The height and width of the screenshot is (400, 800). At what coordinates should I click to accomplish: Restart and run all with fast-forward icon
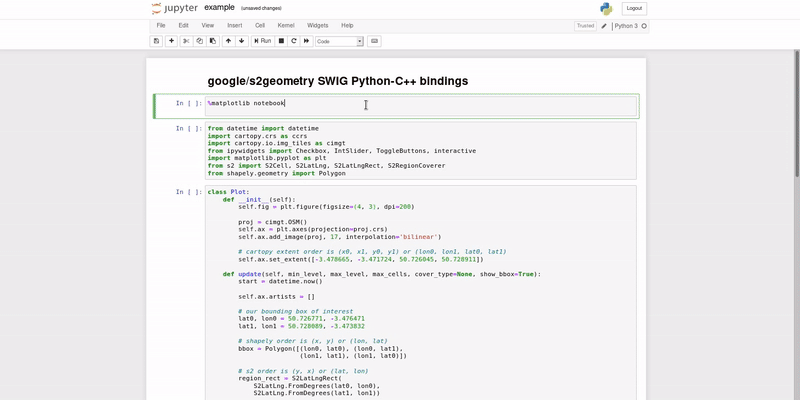tap(306, 41)
